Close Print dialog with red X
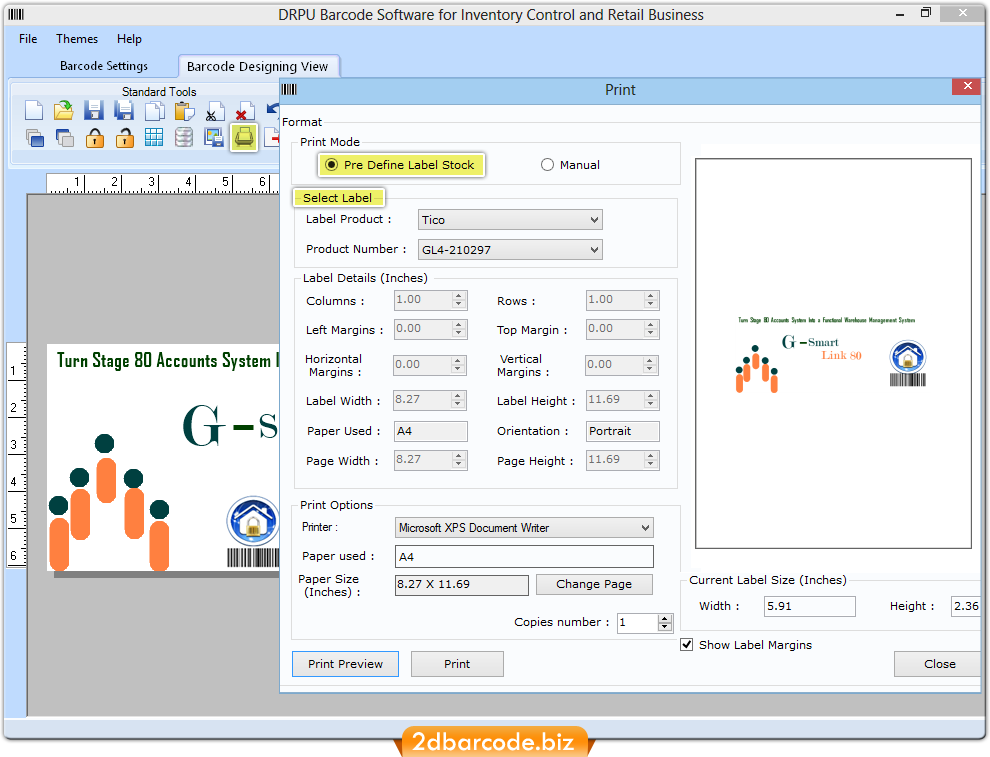This screenshot has height=757, width=990. (x=967, y=86)
